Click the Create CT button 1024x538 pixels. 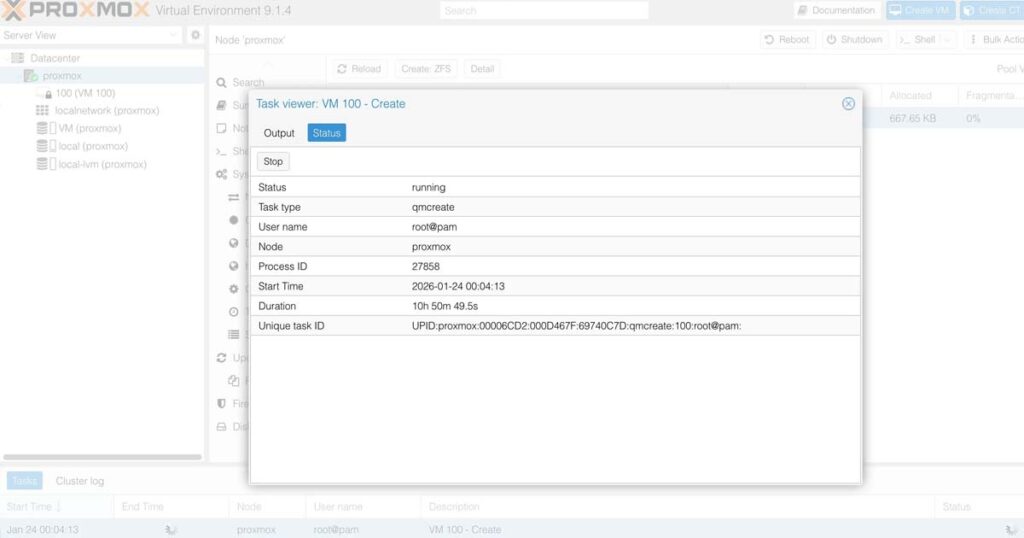992,10
